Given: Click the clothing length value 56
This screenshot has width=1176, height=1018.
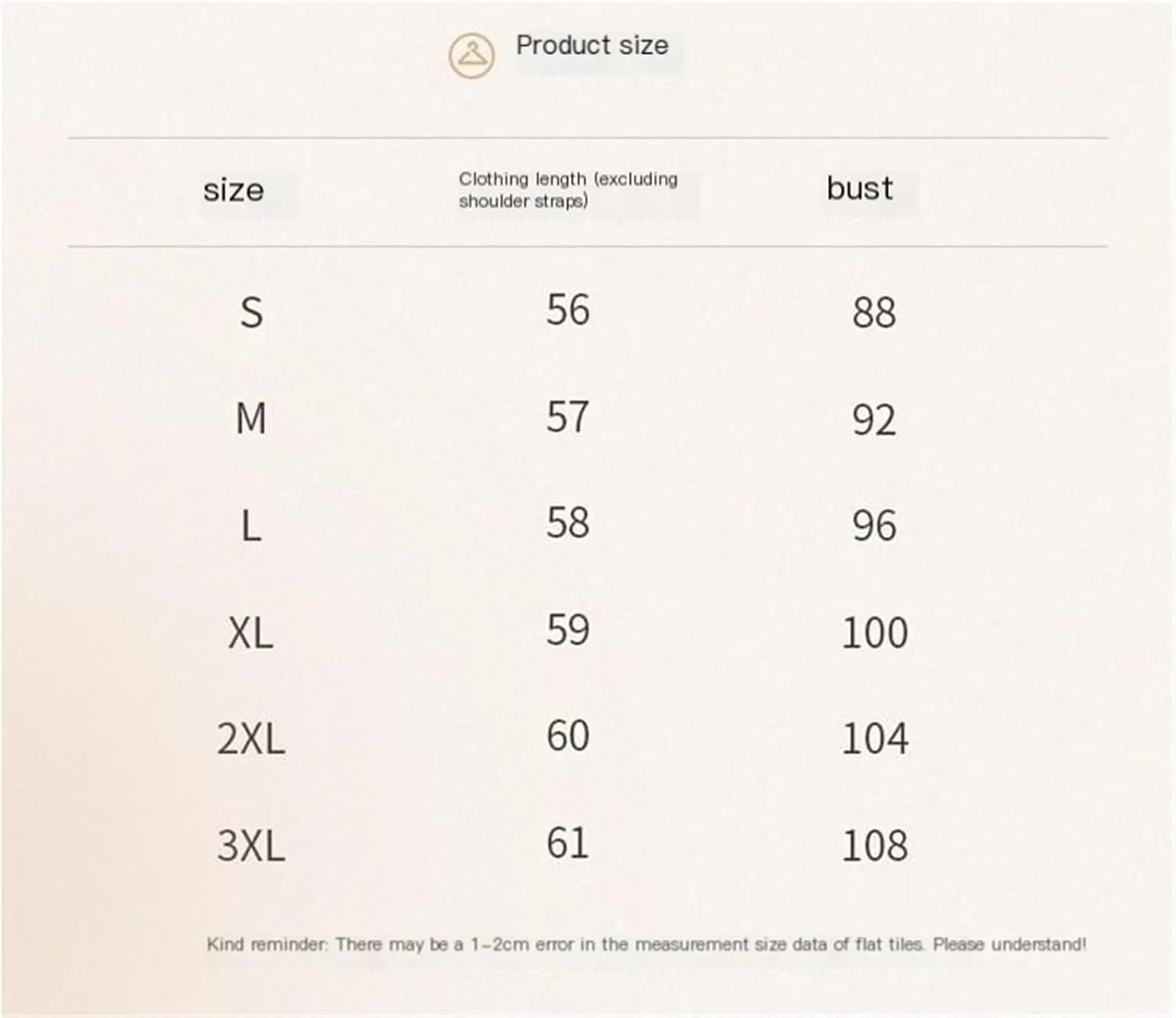Looking at the screenshot, I should [x=568, y=310].
